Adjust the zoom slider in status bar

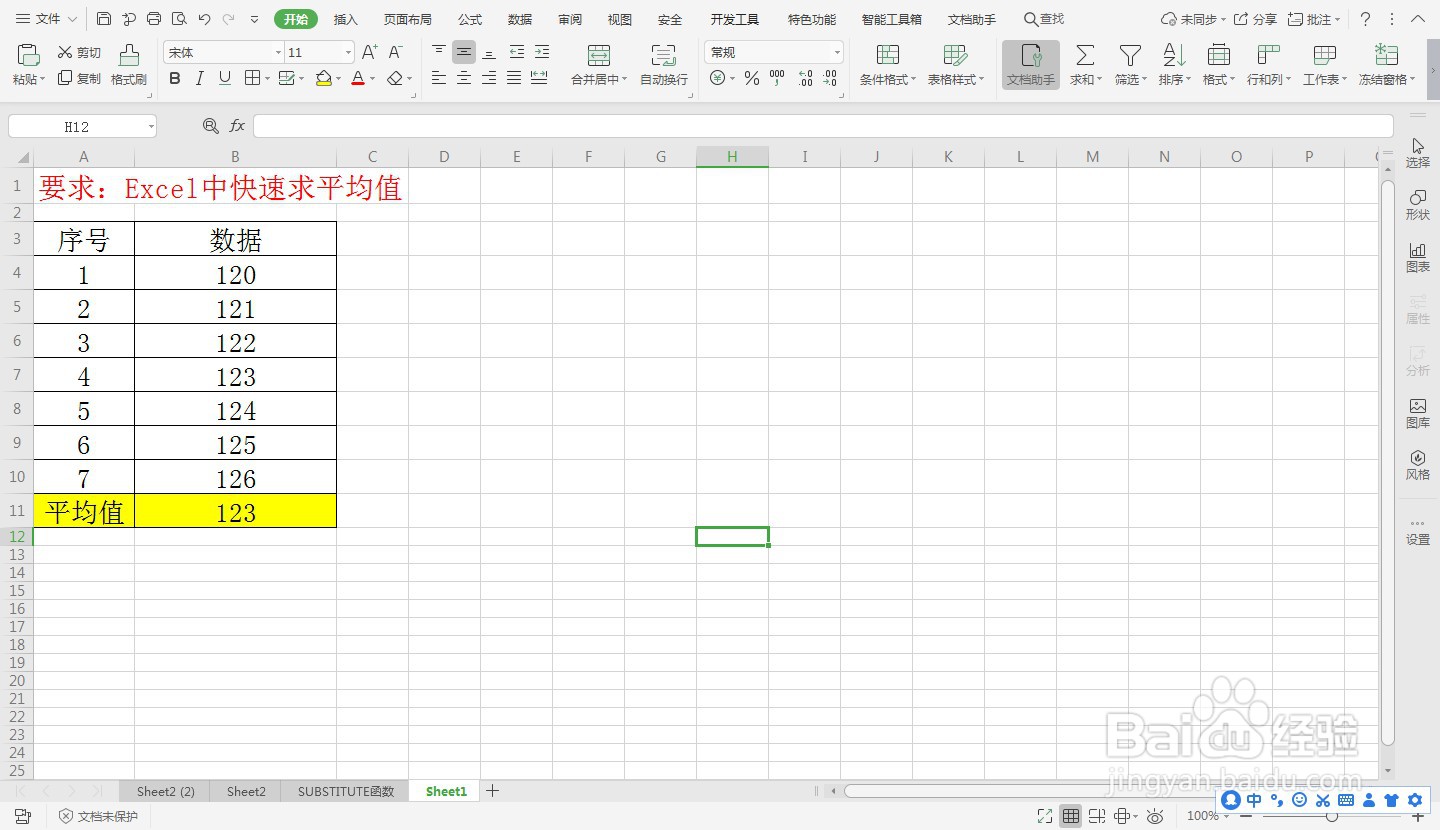[x=1331, y=816]
